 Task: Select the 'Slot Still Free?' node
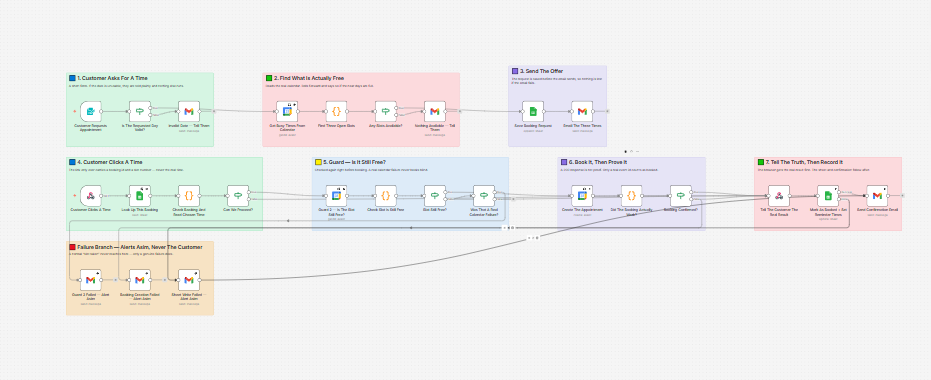(x=435, y=195)
